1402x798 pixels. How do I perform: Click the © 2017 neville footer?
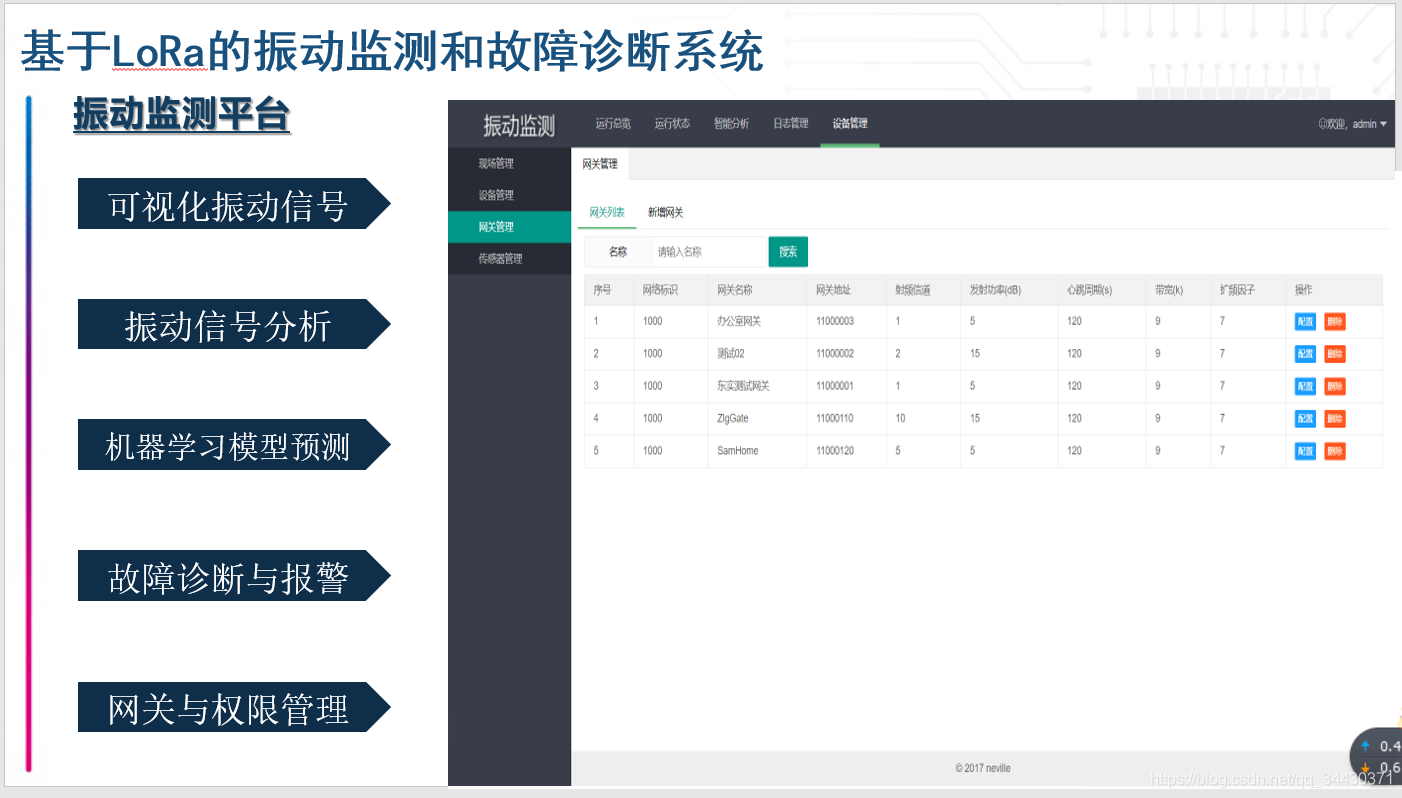982,768
